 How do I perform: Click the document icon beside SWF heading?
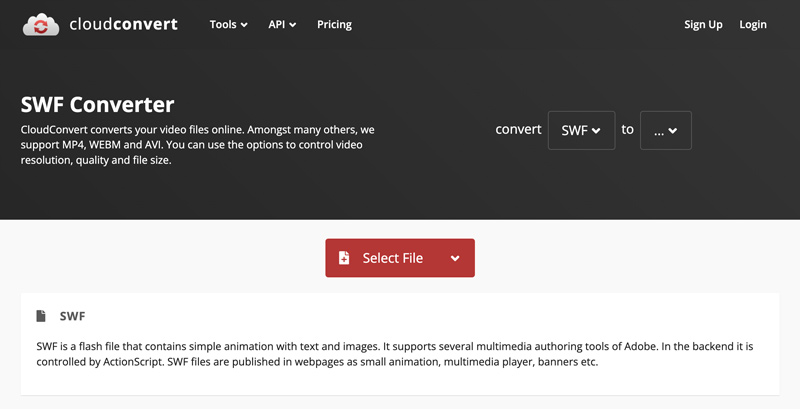coord(41,316)
